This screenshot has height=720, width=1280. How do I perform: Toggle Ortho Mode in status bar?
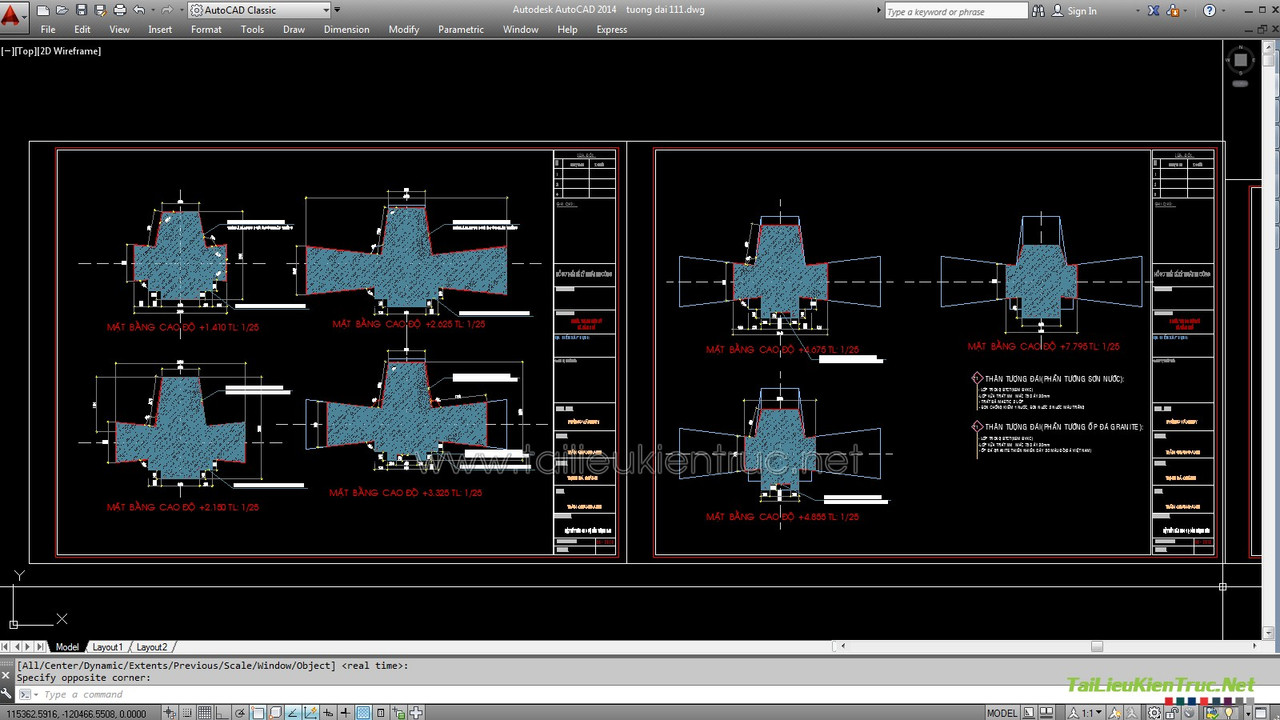221,712
